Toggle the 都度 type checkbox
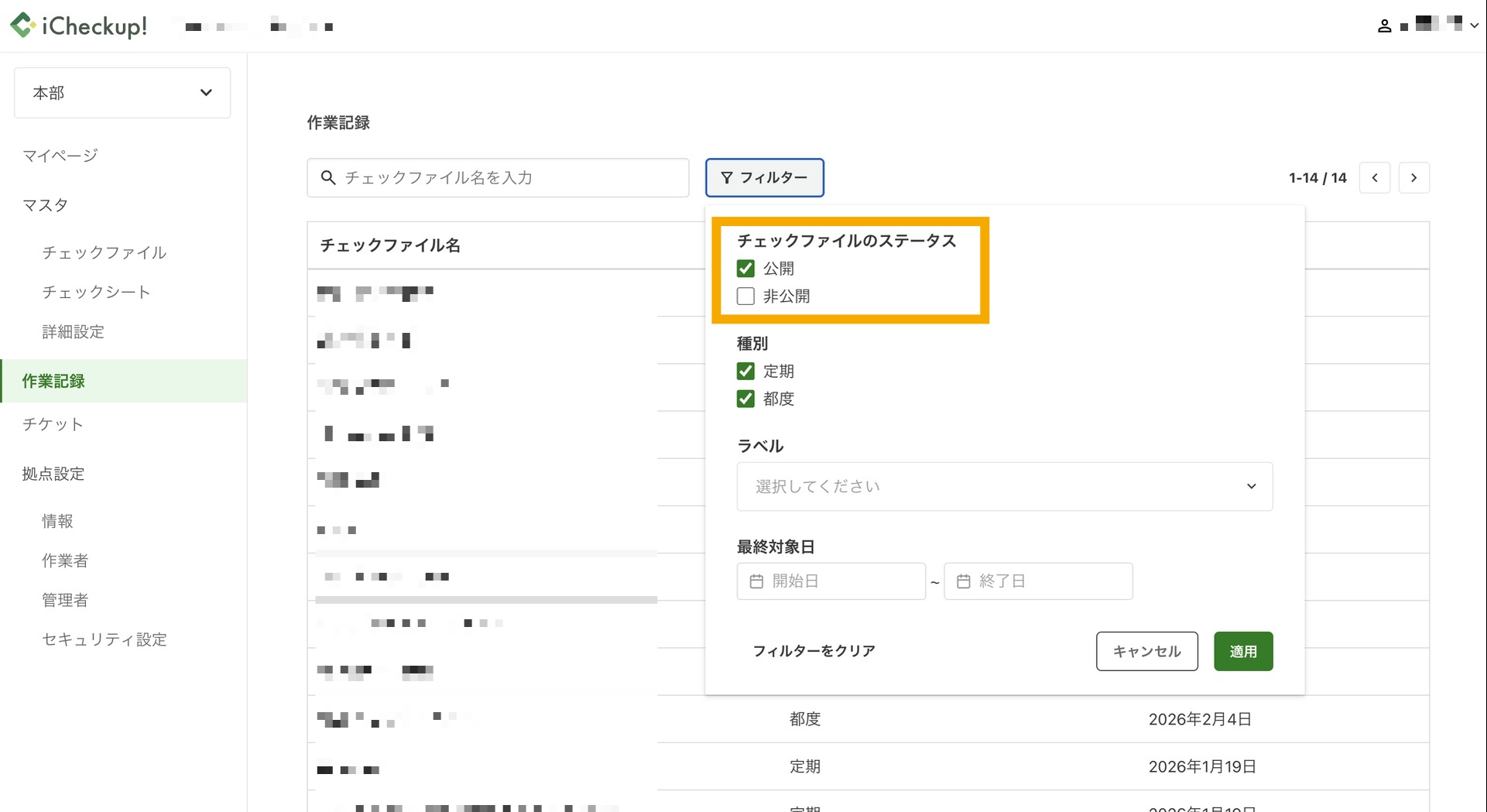This screenshot has width=1487, height=812. click(x=745, y=399)
